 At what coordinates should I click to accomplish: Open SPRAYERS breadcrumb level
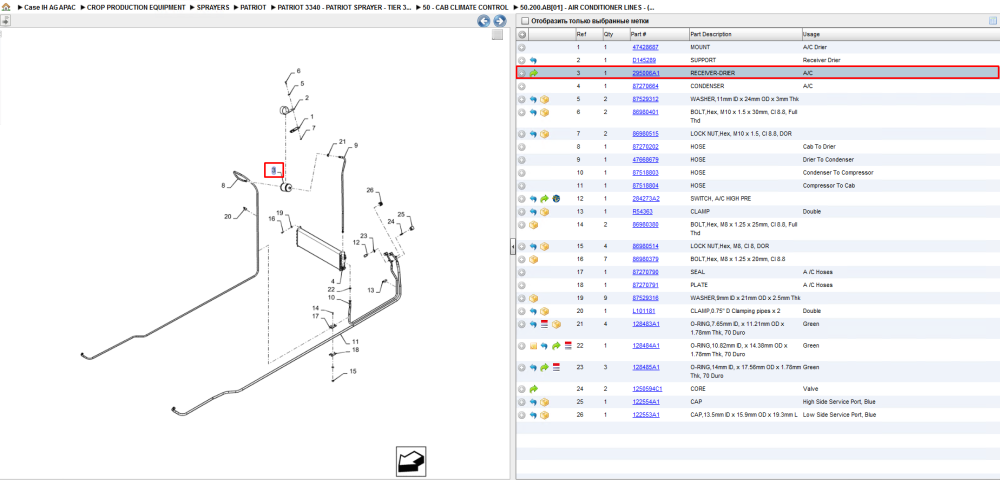point(212,8)
